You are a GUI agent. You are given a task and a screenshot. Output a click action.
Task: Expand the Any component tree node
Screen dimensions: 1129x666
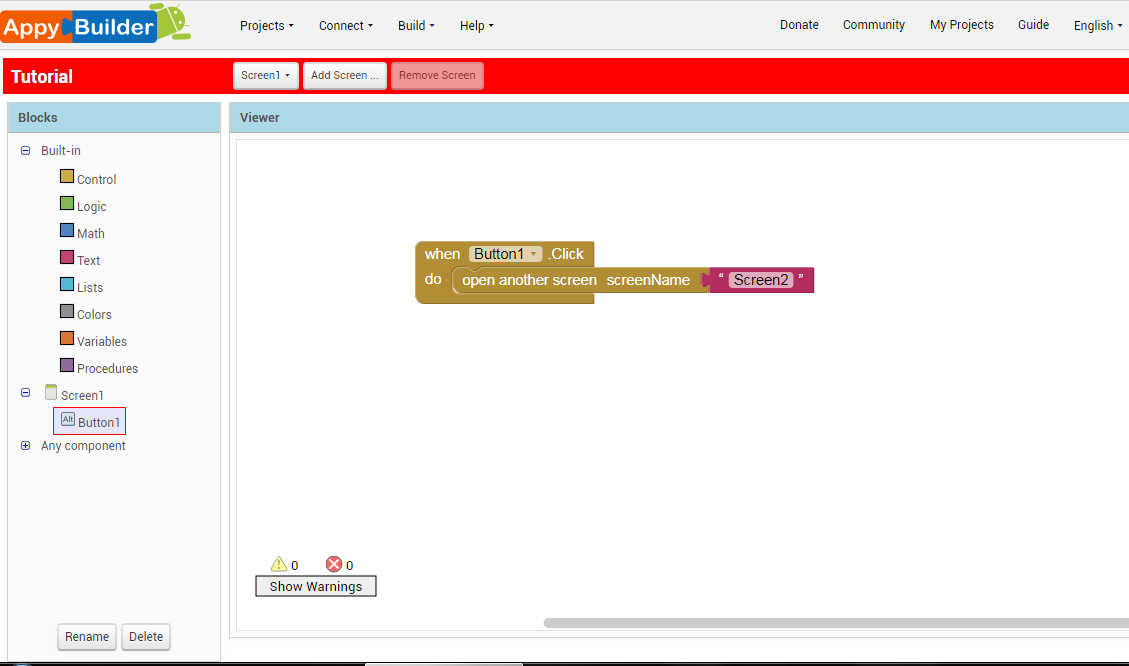[24, 445]
